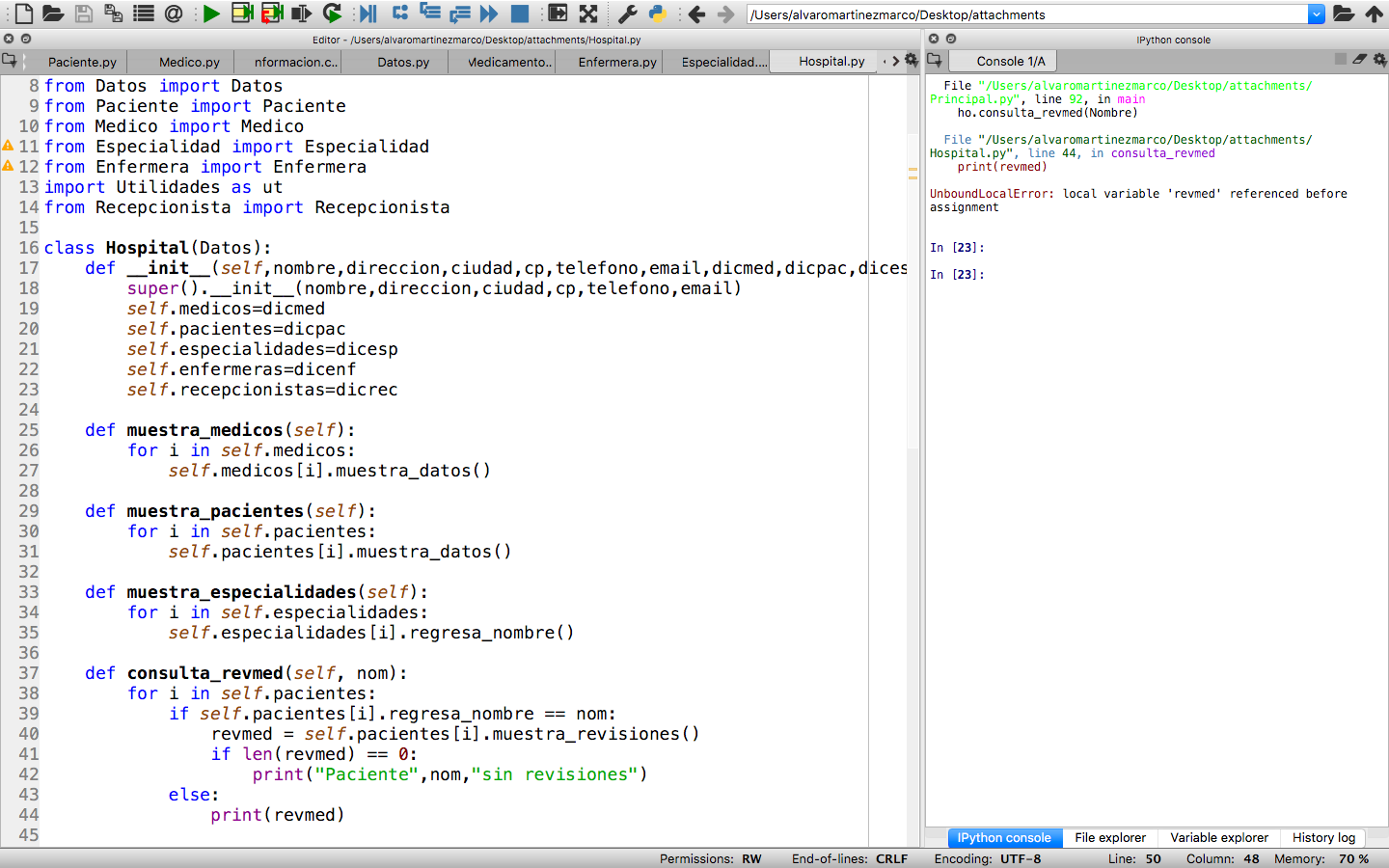Screen dimensions: 1389x868
Task: Go back to previous cursor position
Action: click(x=696, y=14)
